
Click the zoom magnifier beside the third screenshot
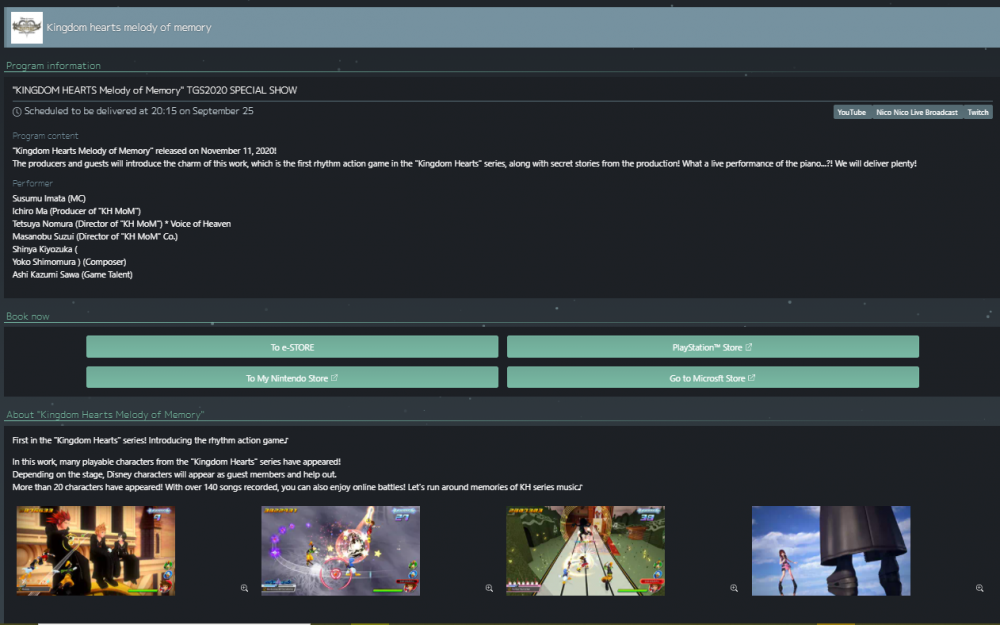tap(734, 588)
